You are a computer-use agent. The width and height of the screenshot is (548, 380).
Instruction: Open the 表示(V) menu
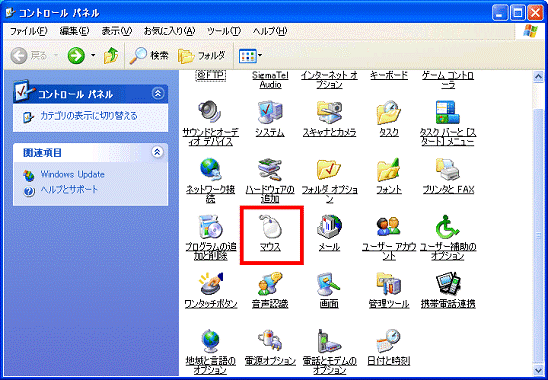click(x=116, y=31)
